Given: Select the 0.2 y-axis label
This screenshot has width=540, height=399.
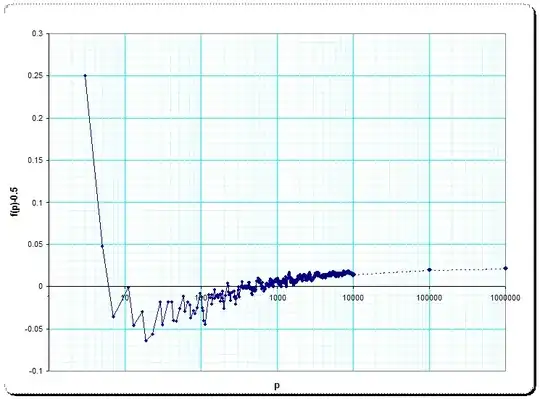Looking at the screenshot, I should point(38,118).
